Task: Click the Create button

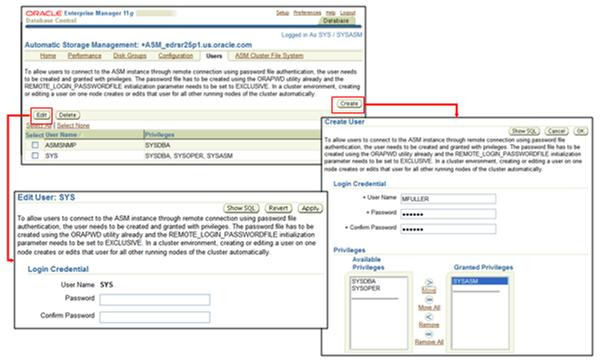Action: coord(349,104)
